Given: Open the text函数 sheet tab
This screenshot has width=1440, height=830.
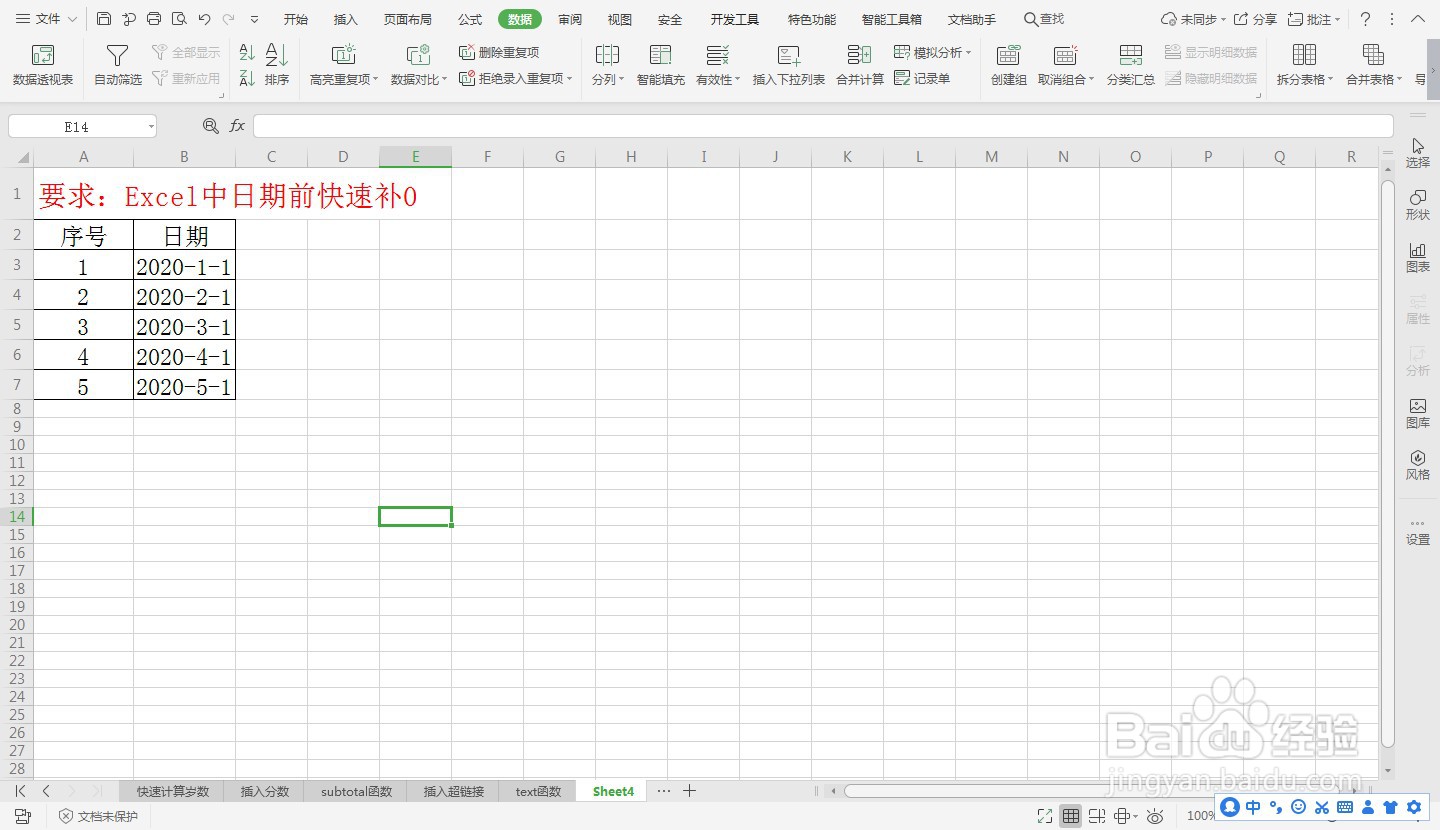Looking at the screenshot, I should (x=538, y=791).
